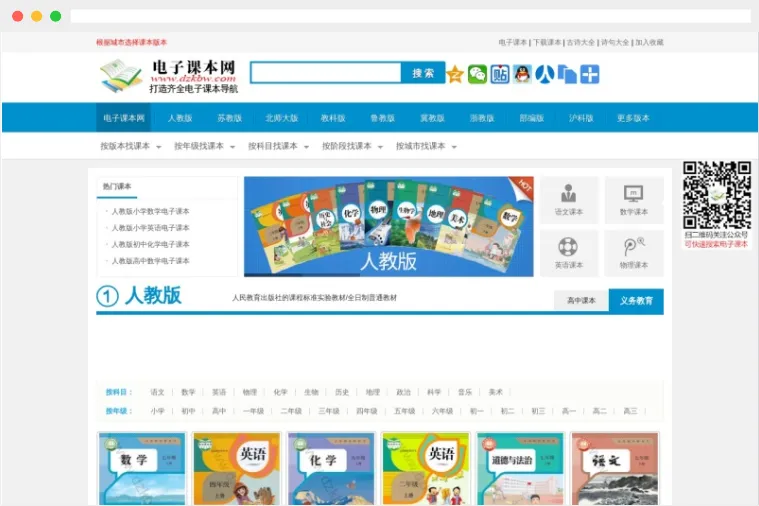
Task: Filter by grade 六年级
Action: (442, 411)
